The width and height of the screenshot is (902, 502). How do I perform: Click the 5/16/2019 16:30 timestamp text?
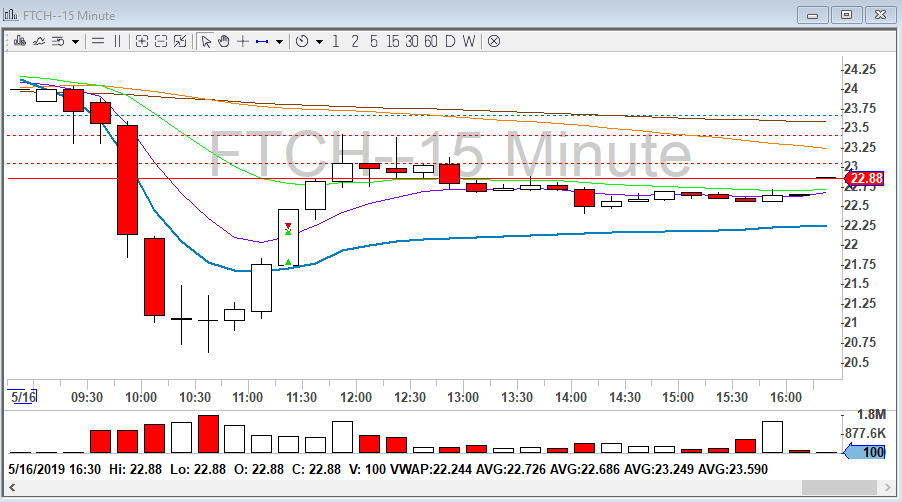[x=55, y=469]
